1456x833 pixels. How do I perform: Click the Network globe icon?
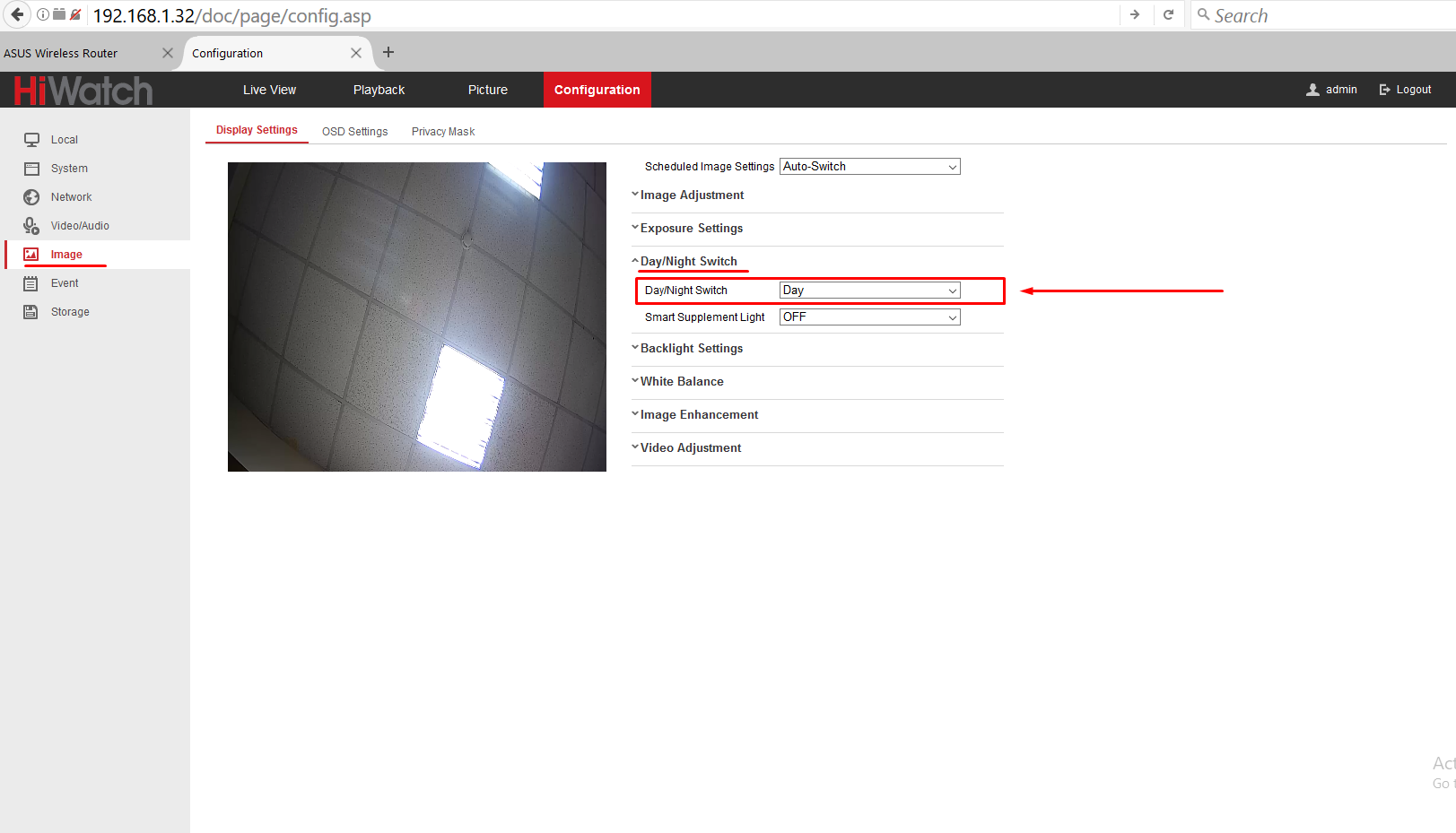click(31, 197)
